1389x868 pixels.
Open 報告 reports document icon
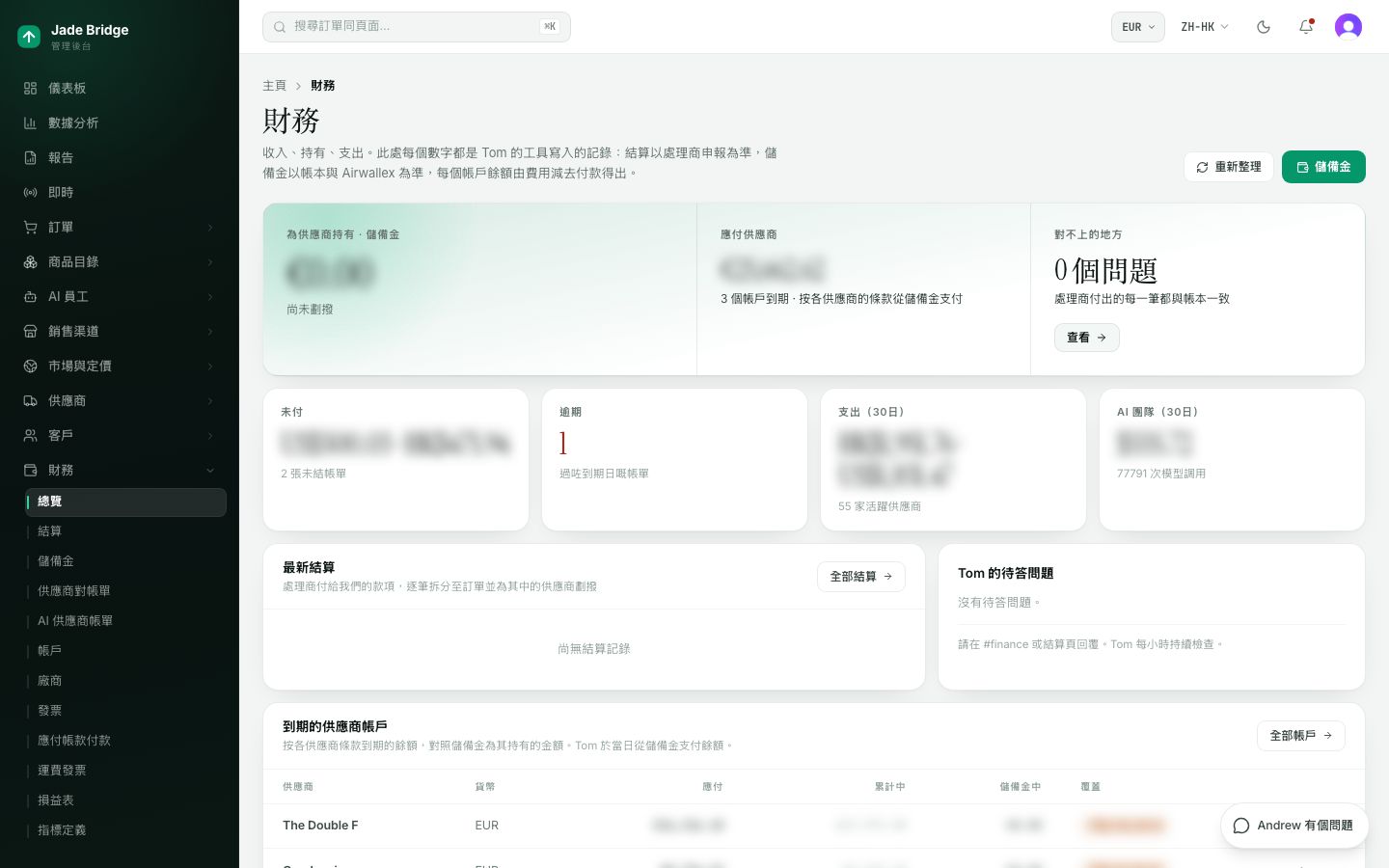30,157
